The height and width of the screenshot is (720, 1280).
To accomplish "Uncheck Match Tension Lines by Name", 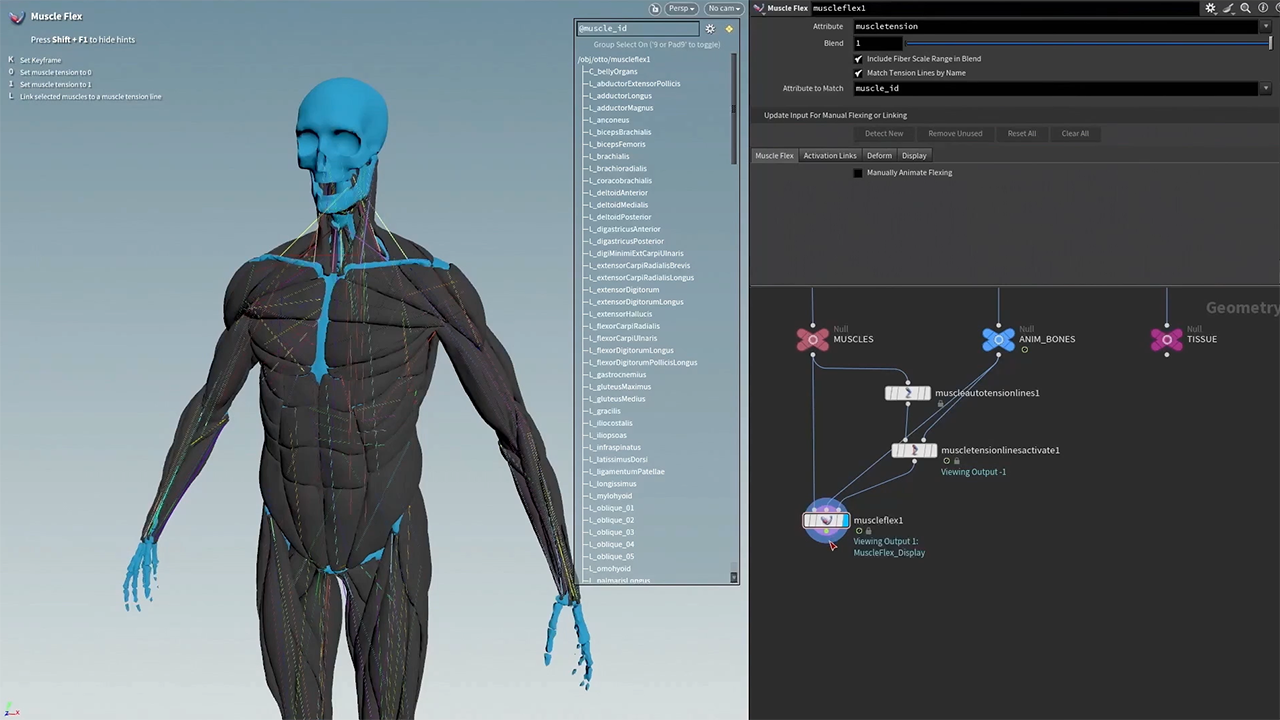I will coord(858,73).
